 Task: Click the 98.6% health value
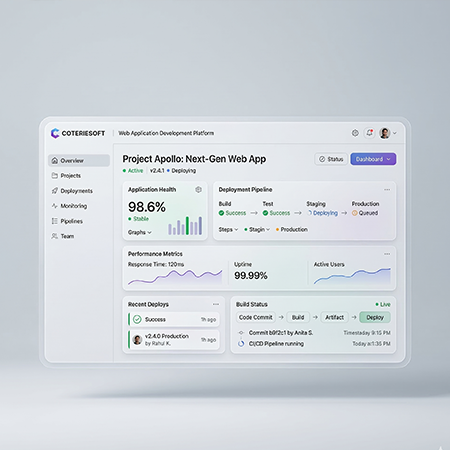(147, 207)
